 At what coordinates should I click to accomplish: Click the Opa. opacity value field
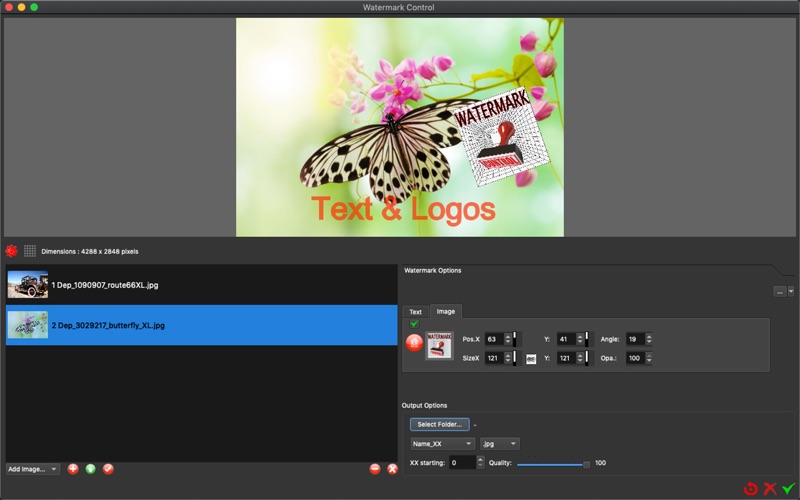coord(635,358)
